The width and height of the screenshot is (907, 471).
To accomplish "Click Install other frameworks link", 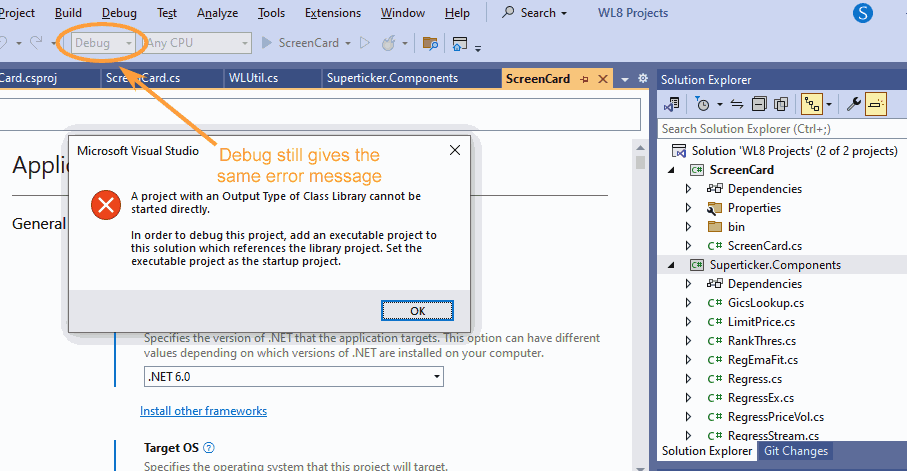I will 204,411.
